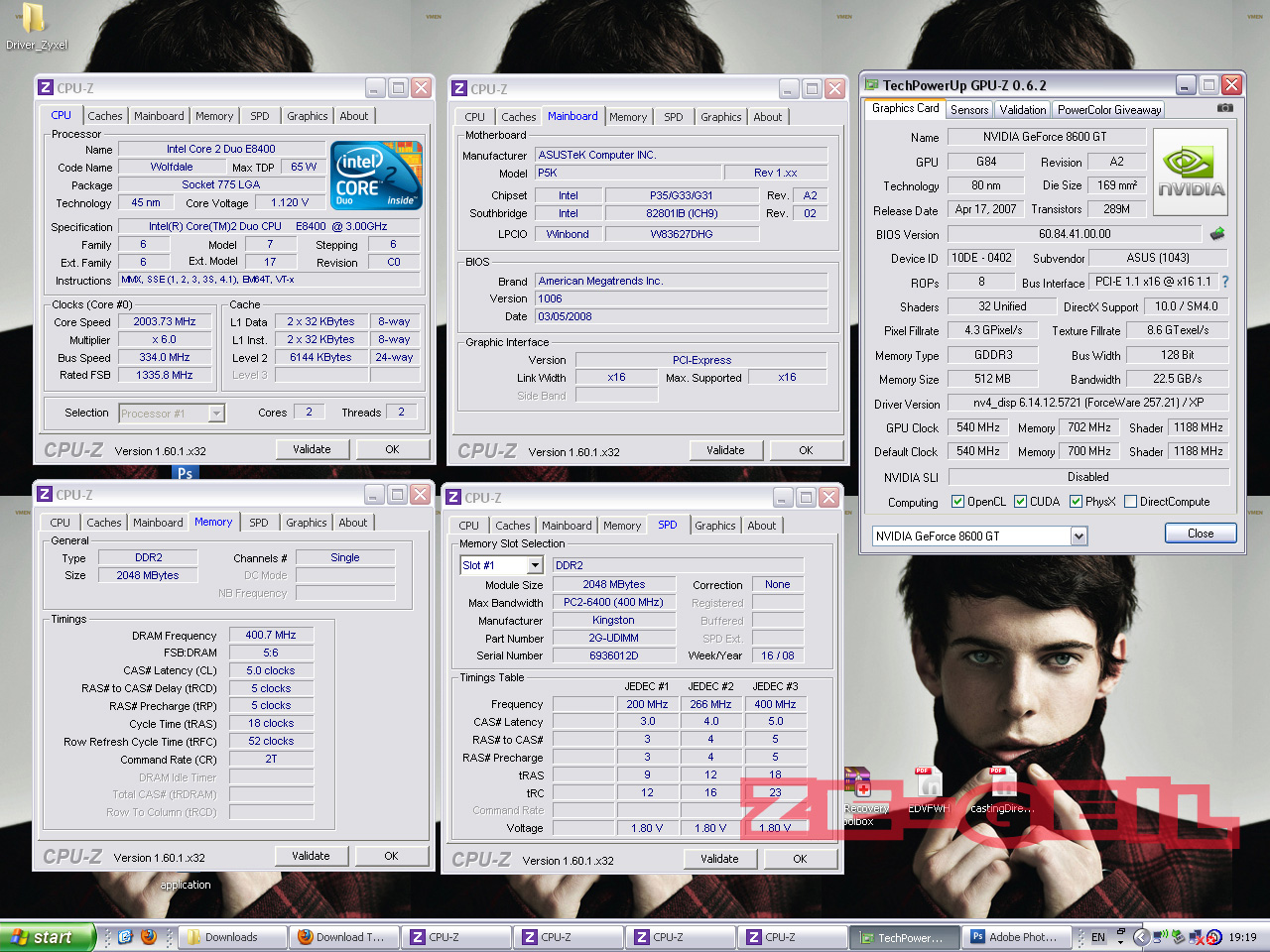Open the EDVFWH PDF desktop icon

pyautogui.click(x=929, y=790)
